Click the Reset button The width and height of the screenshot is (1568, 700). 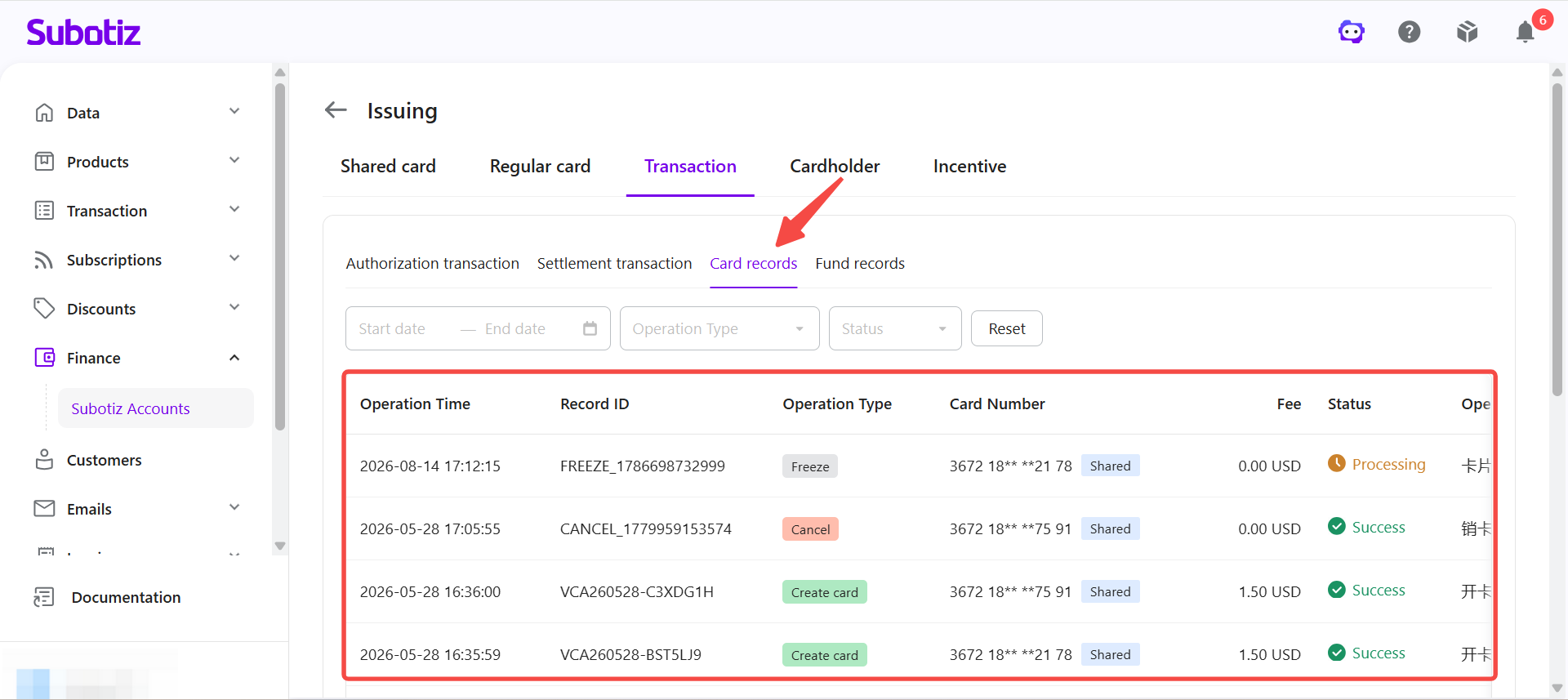pyautogui.click(x=1007, y=328)
